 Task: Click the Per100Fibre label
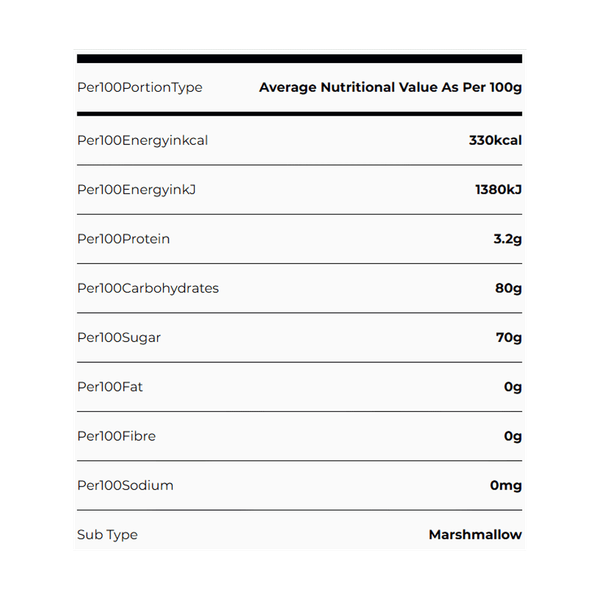116,436
